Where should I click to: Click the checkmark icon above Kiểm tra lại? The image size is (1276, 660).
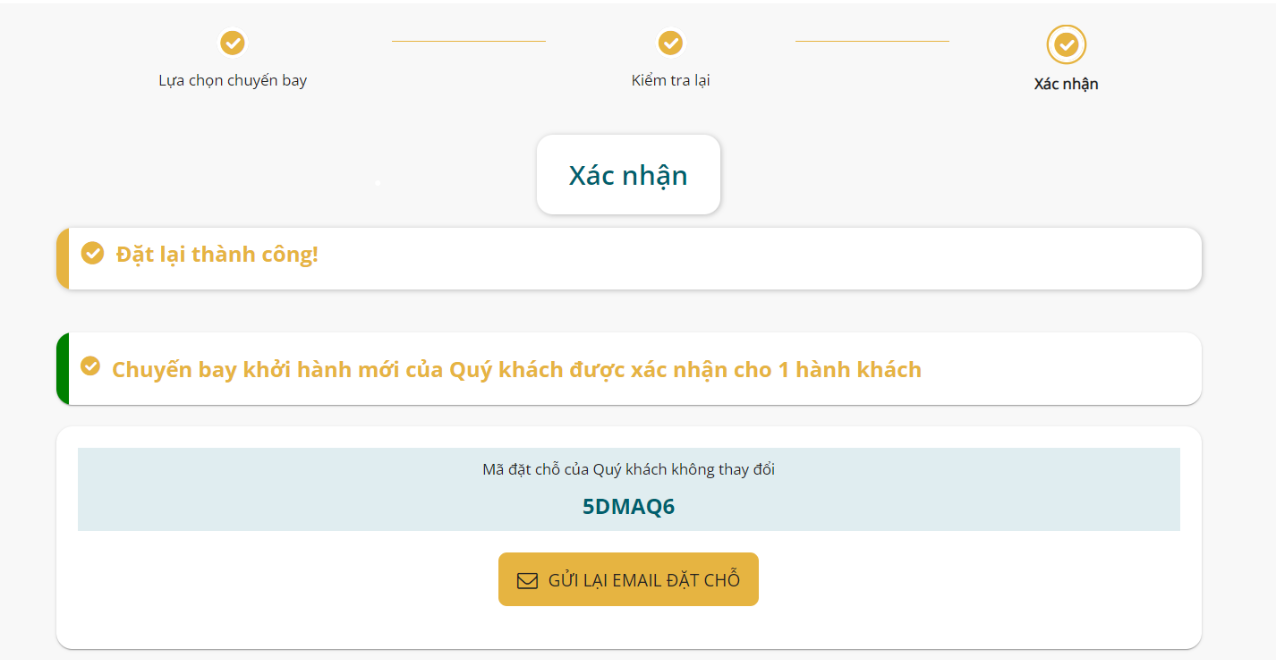point(670,44)
